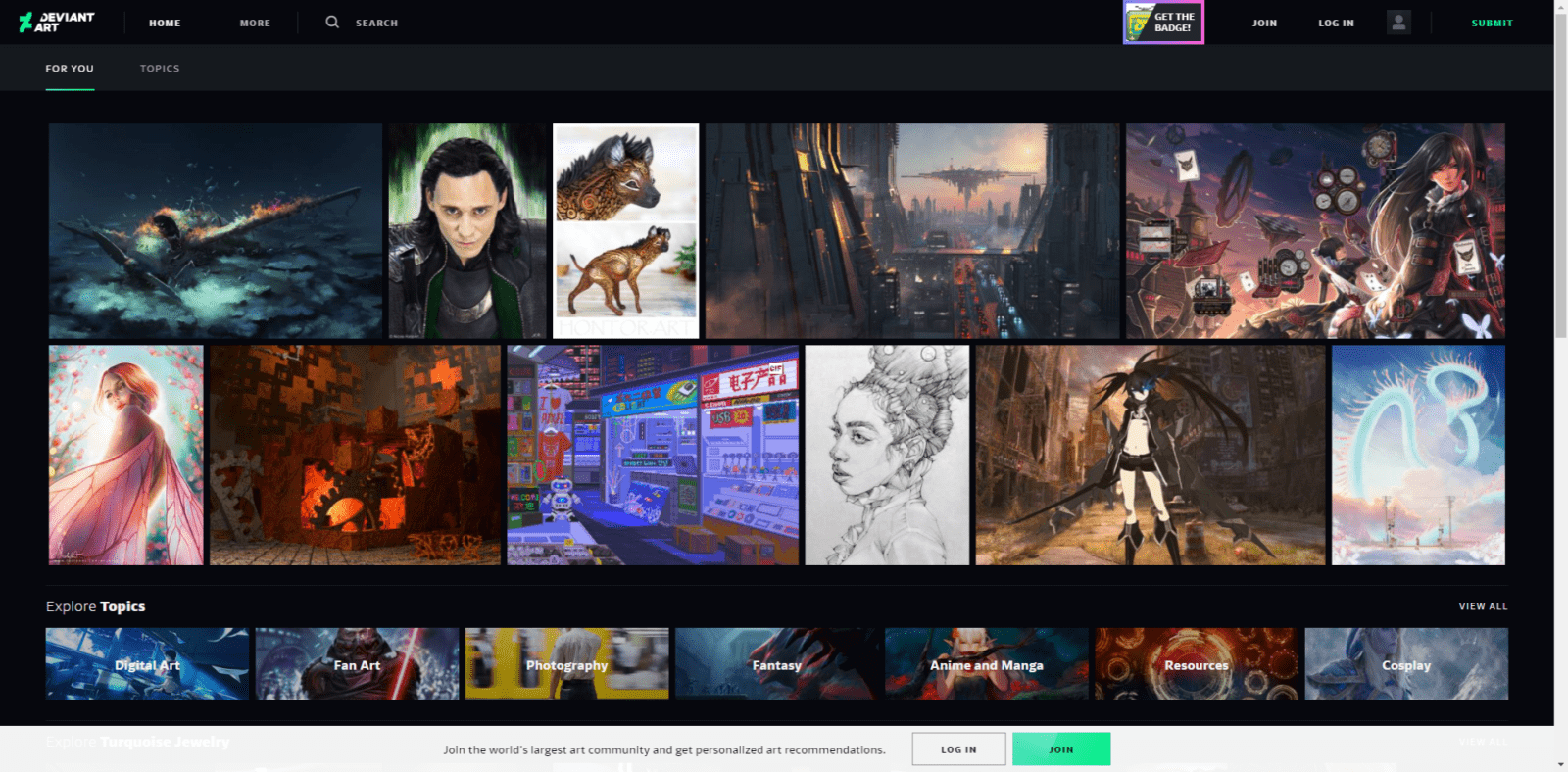Open the Anime and Manga topic
1568x772 pixels.
tap(986, 664)
